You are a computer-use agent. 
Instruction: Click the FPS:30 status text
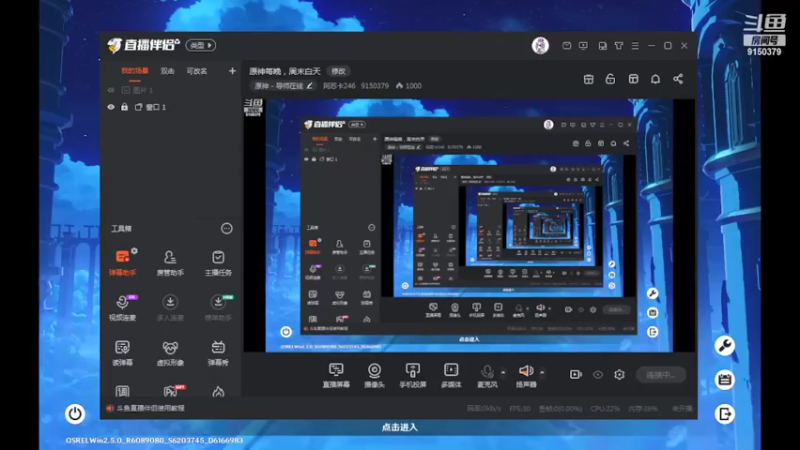(520, 409)
